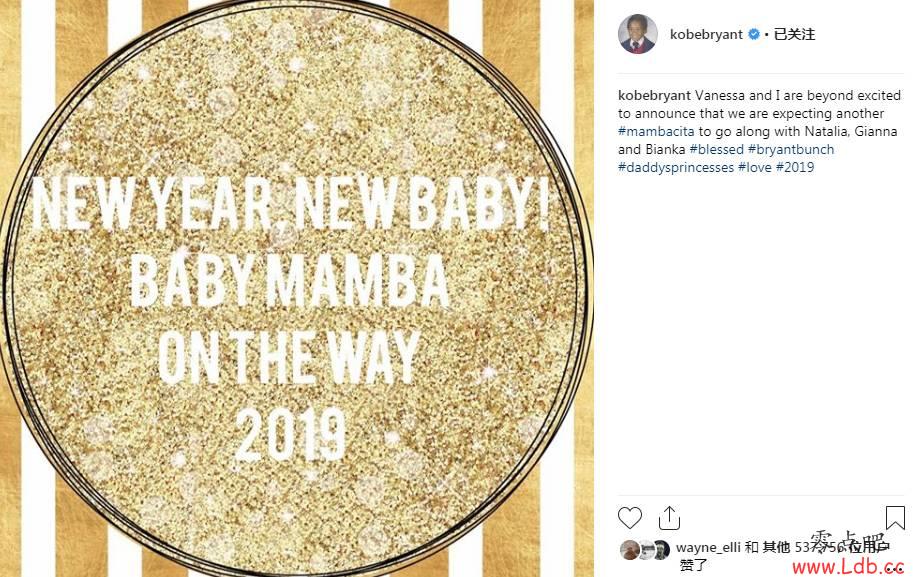
Task: Click the gold glitter announcement image
Action: (297, 288)
